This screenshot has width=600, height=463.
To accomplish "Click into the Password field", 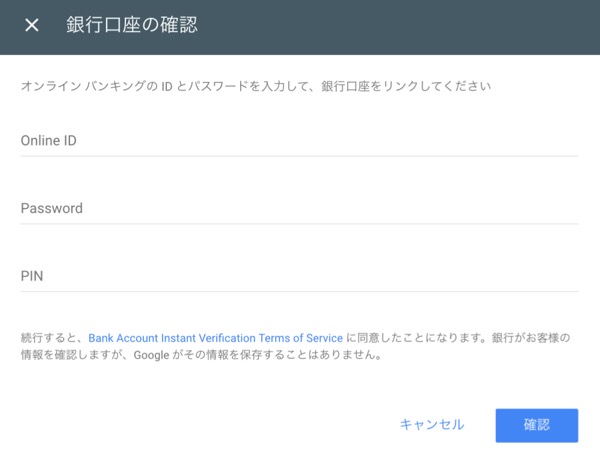I will click(299, 209).
